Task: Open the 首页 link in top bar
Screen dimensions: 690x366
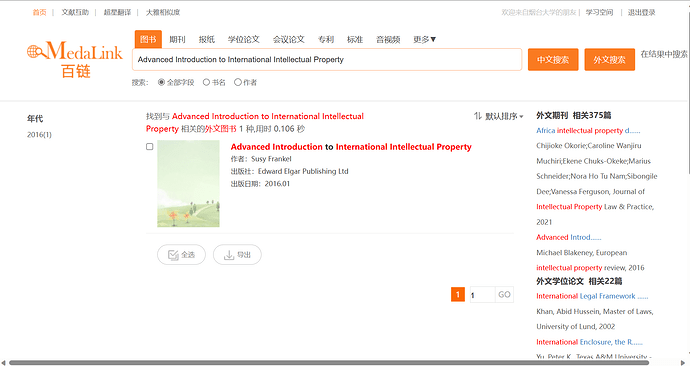Action: point(39,12)
